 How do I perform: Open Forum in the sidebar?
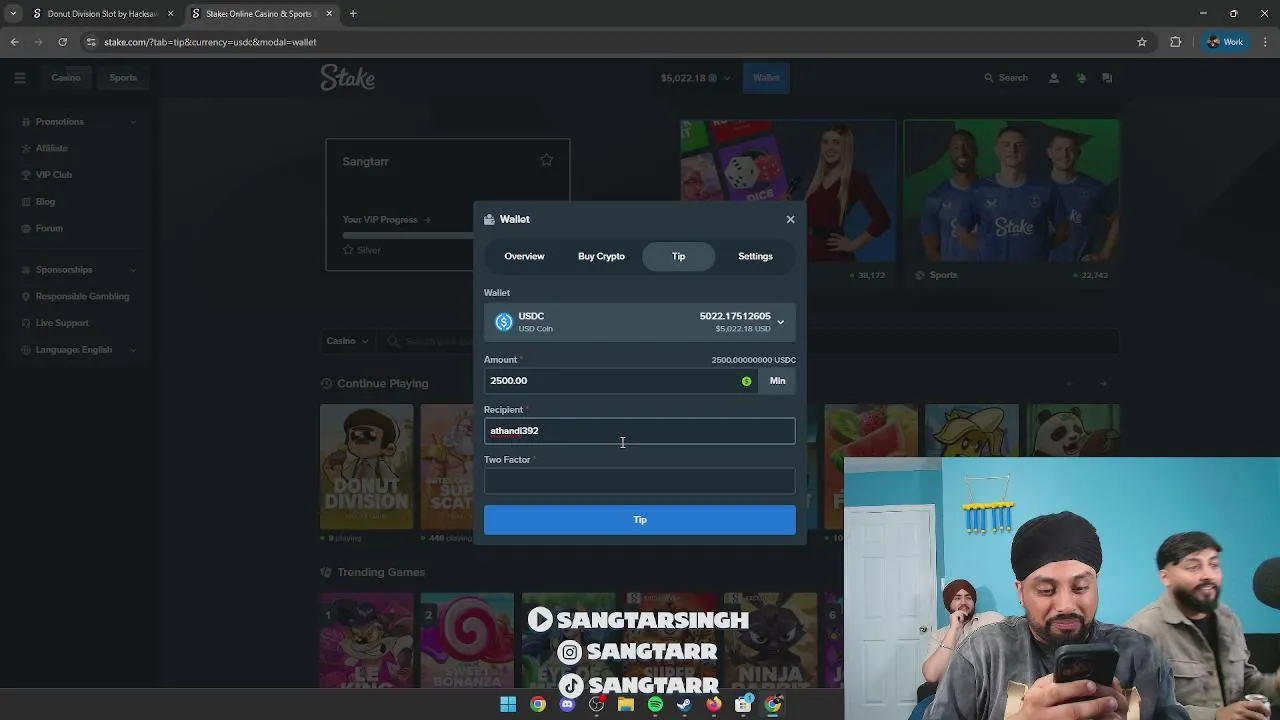(x=78, y=228)
